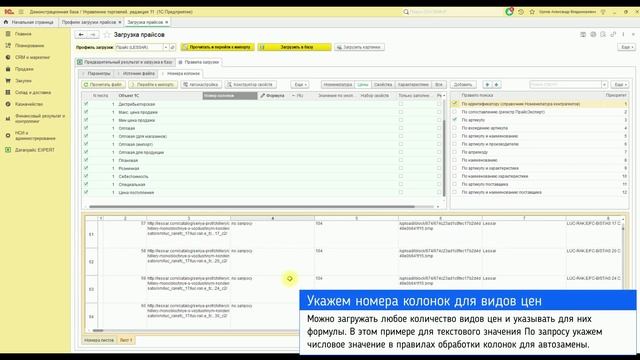Open the history clock icon in title bar
The image size is (640, 360).
(x=521, y=12)
